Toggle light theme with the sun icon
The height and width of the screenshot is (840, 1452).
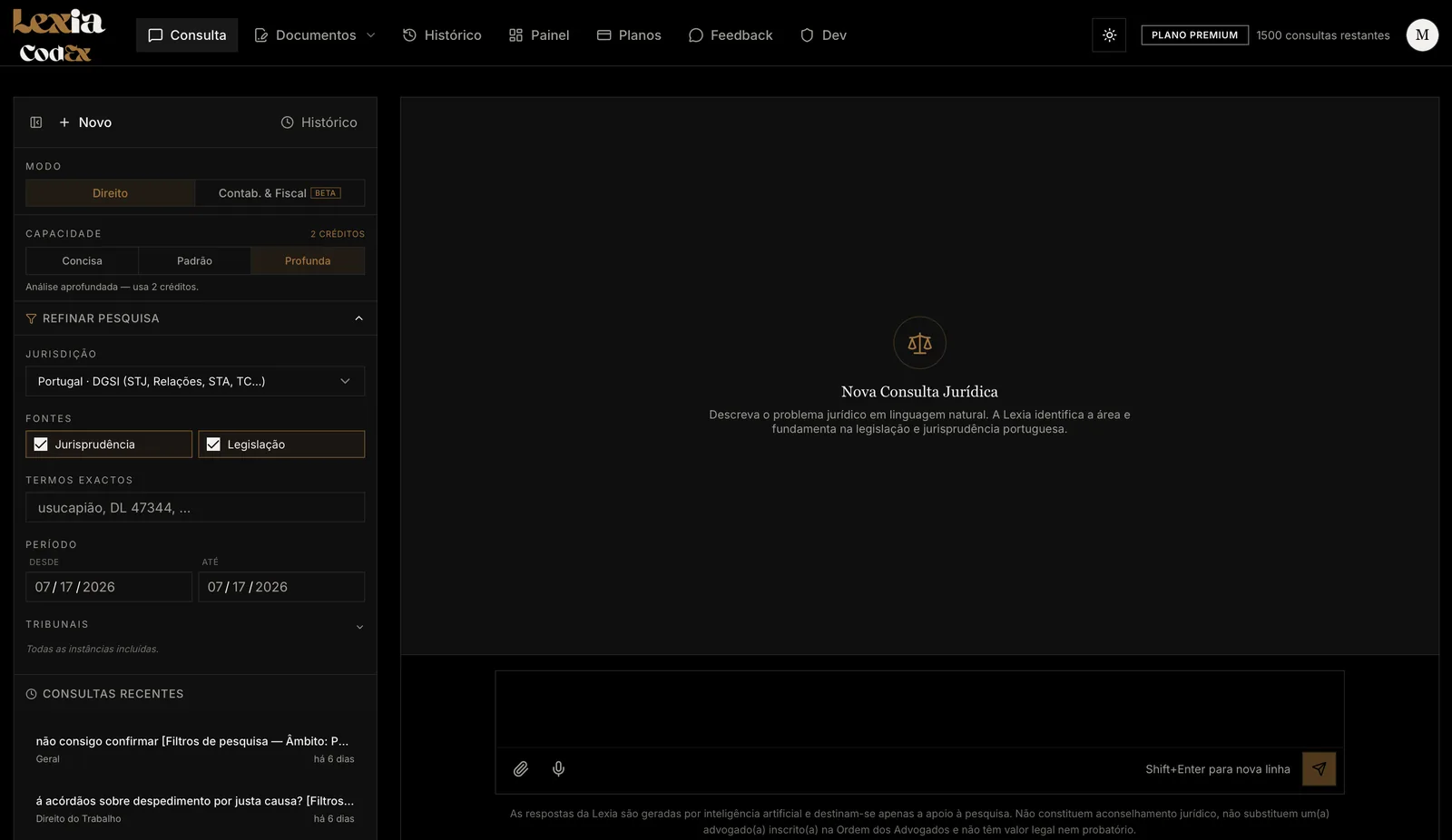pos(1109,35)
